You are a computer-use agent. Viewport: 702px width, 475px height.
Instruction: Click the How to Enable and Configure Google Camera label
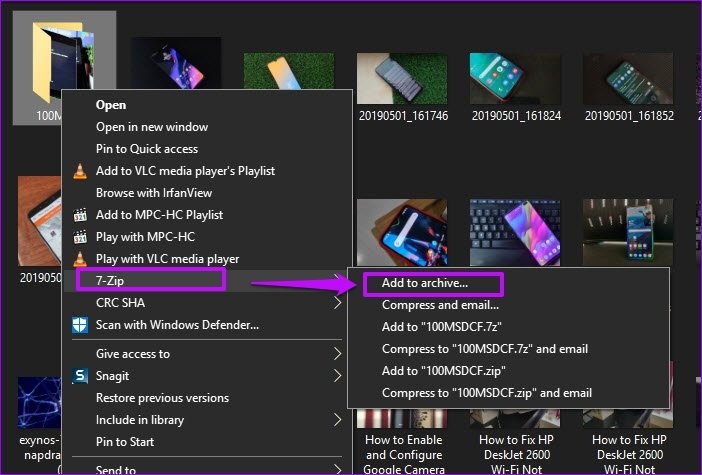coord(403,454)
